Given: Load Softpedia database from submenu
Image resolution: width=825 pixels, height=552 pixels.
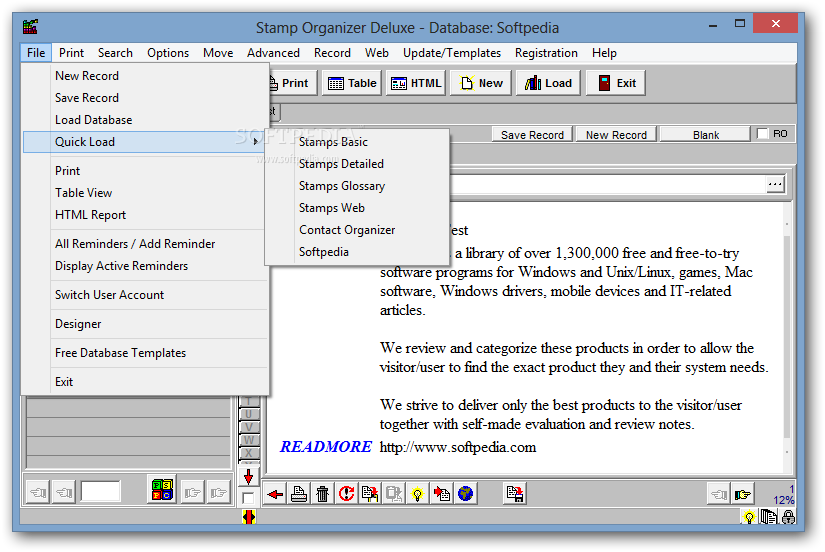Looking at the screenshot, I should tap(358, 252).
